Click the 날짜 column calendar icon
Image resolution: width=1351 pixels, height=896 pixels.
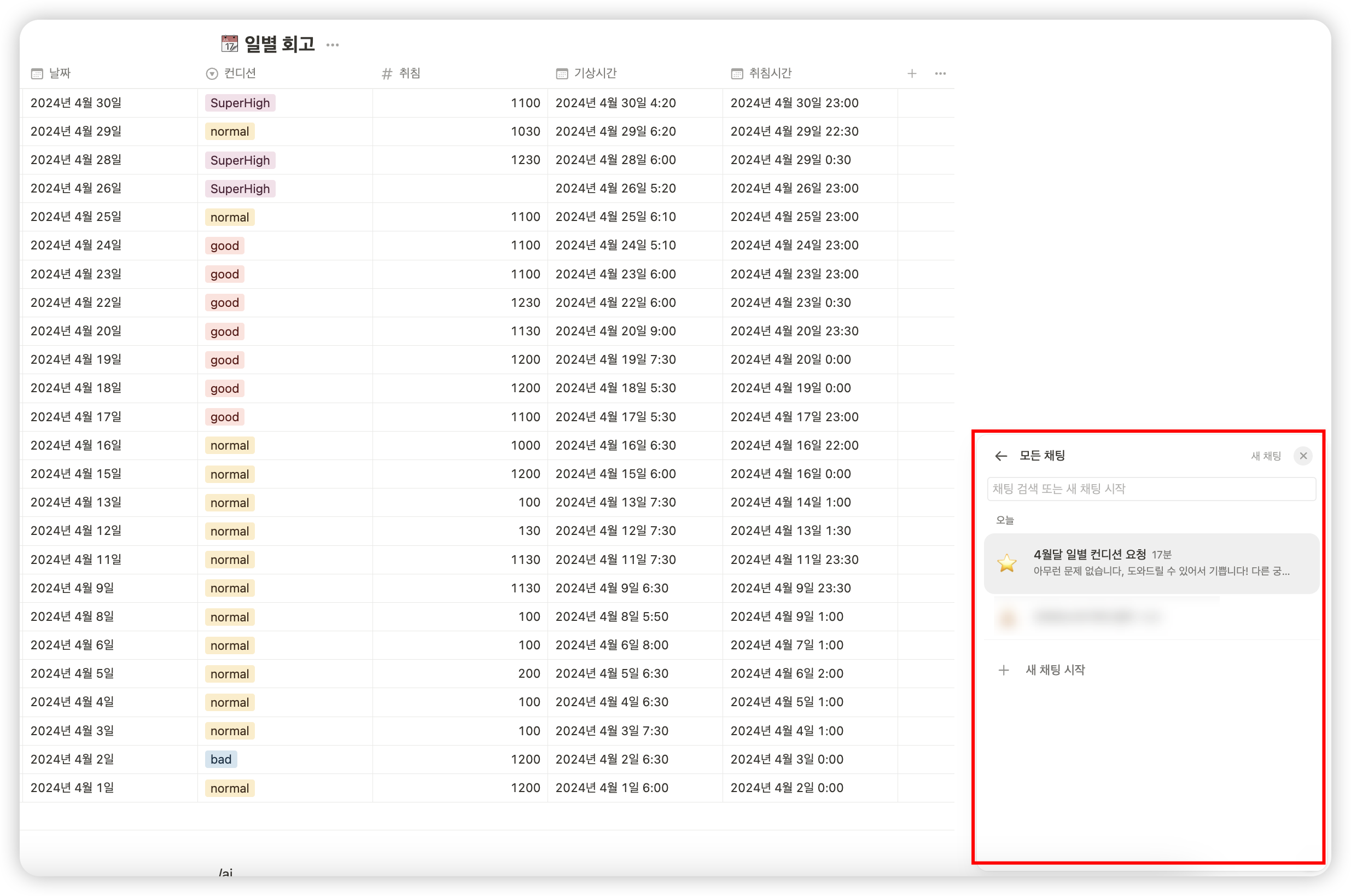(x=37, y=74)
